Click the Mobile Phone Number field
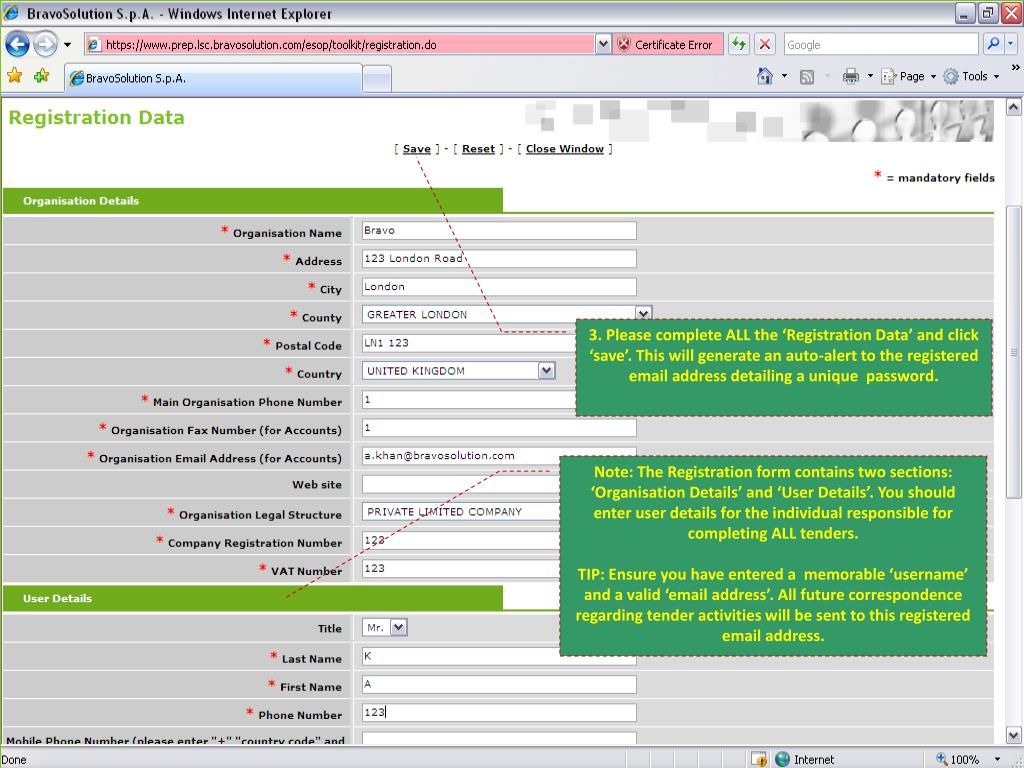 point(499,738)
